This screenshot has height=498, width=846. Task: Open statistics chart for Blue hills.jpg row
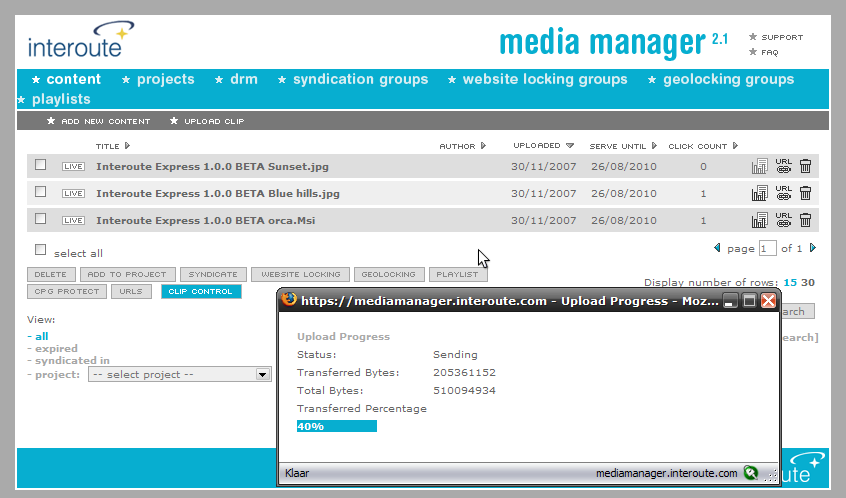[759, 193]
